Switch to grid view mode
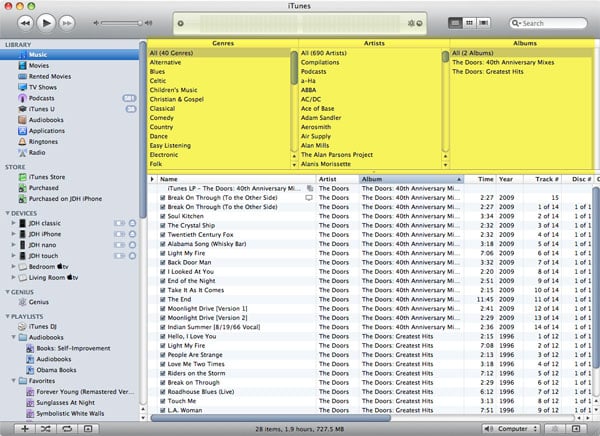Image resolution: width=600 pixels, height=436 pixels. [469, 23]
